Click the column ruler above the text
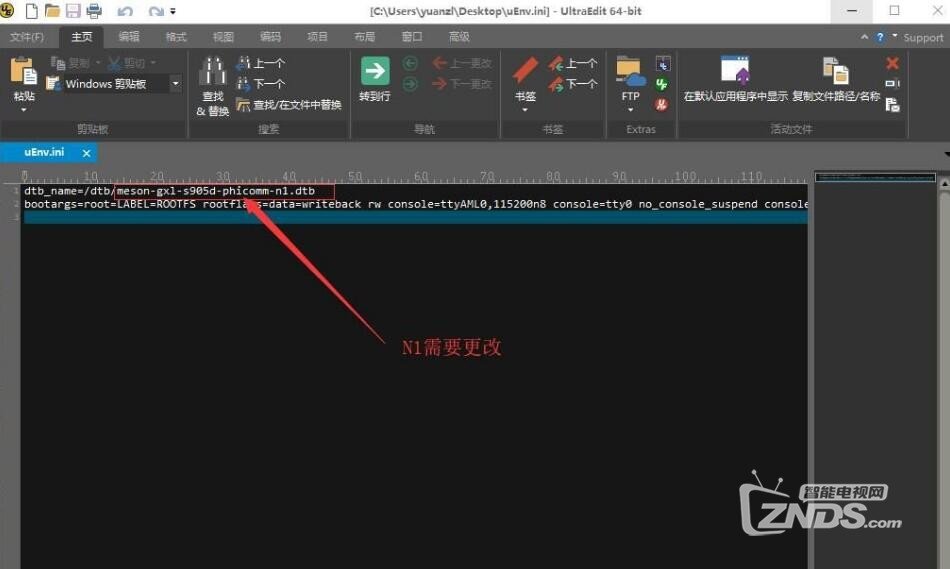The width and height of the screenshot is (950, 569). click(414, 176)
